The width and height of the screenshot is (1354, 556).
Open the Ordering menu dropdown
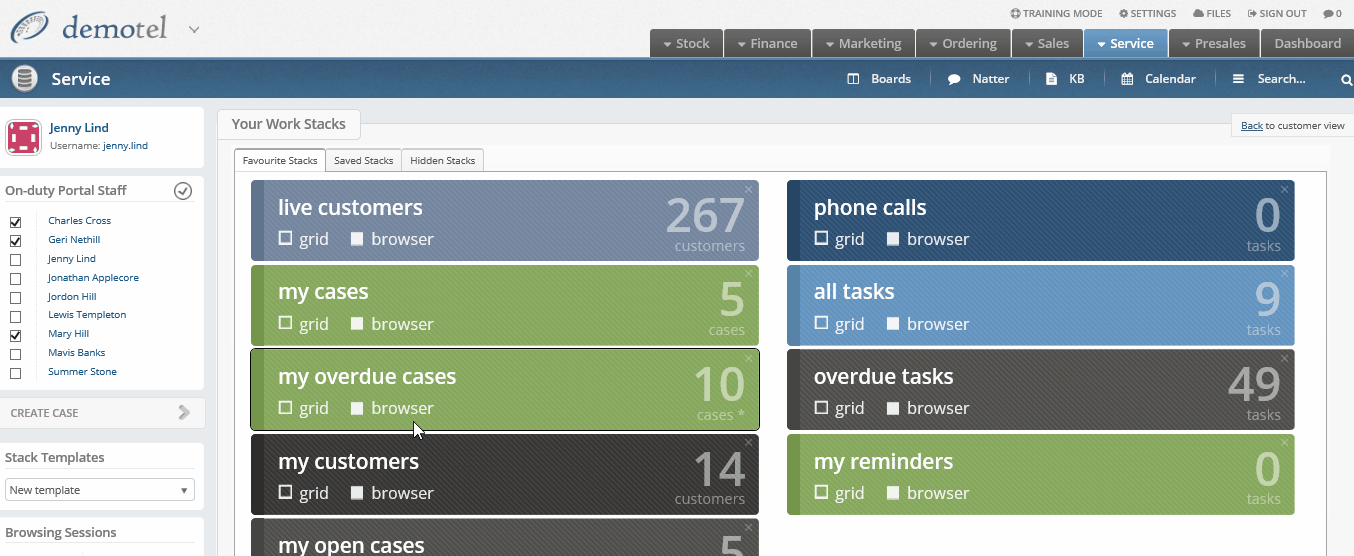(x=962, y=43)
